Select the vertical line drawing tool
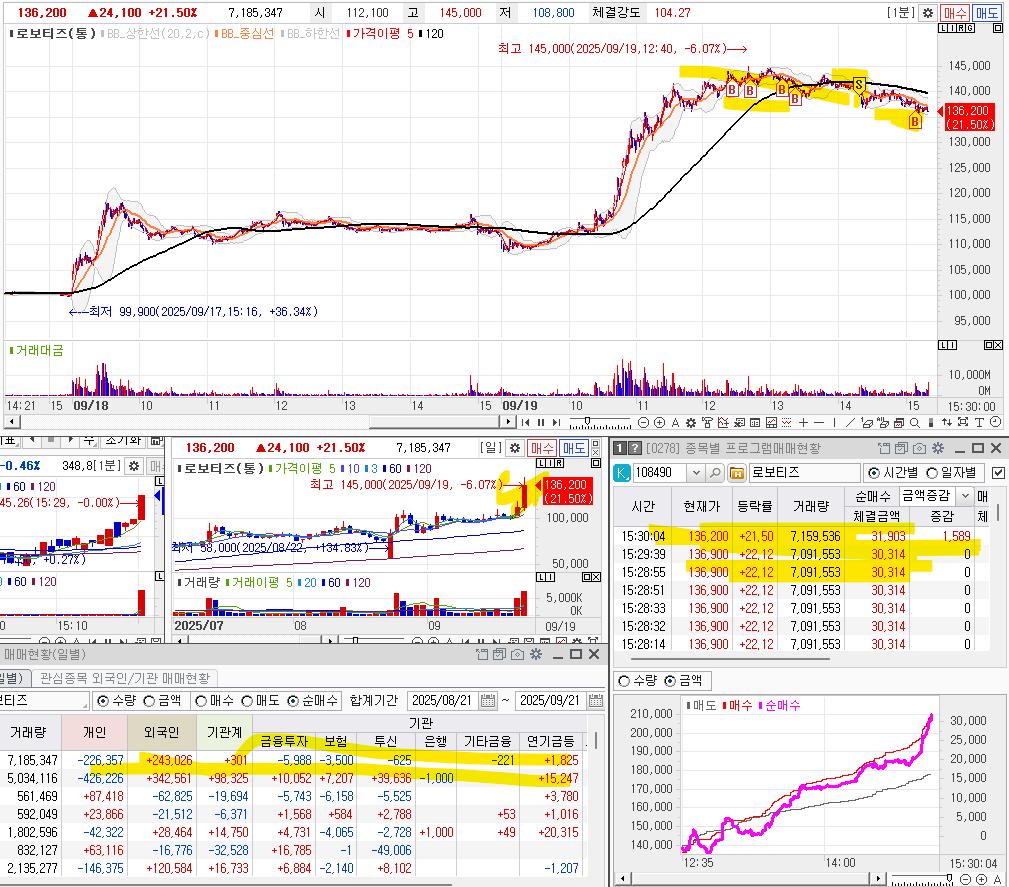1009x887 pixels. [x=835, y=422]
